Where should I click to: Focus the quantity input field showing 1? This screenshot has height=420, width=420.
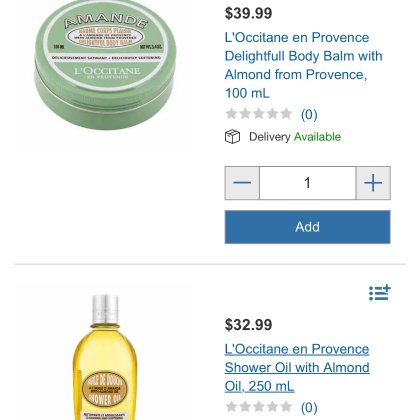point(307,183)
